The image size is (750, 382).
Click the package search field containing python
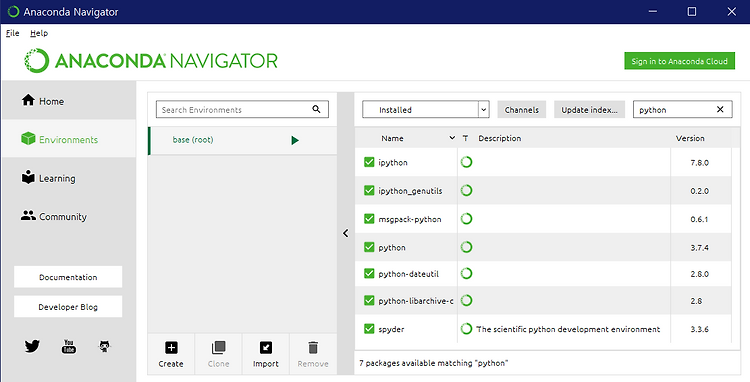[x=682, y=109]
